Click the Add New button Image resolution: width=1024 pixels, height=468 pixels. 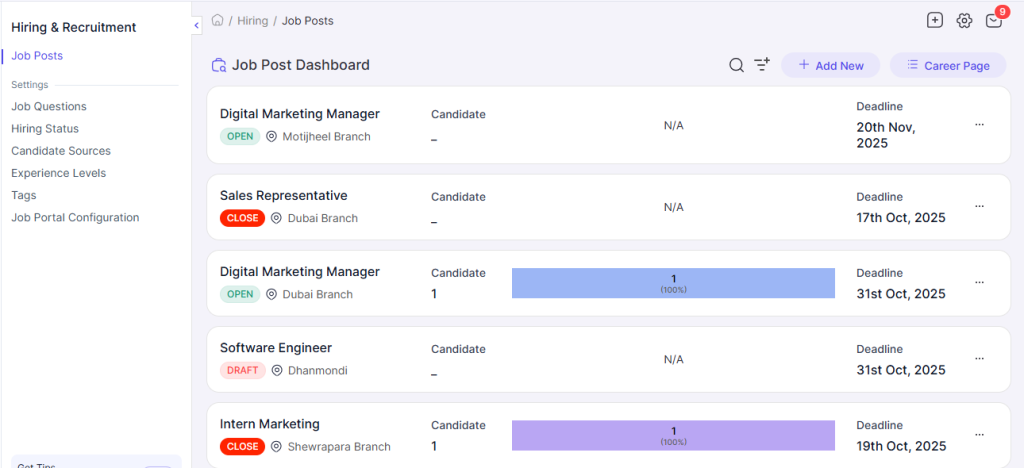coord(830,65)
